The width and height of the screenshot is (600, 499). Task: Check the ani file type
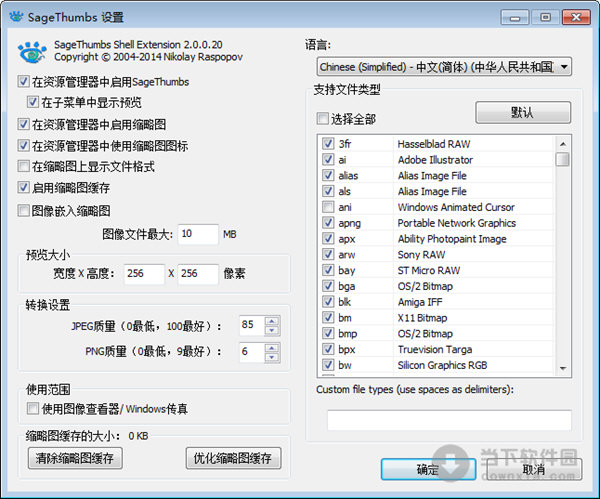tap(328, 207)
